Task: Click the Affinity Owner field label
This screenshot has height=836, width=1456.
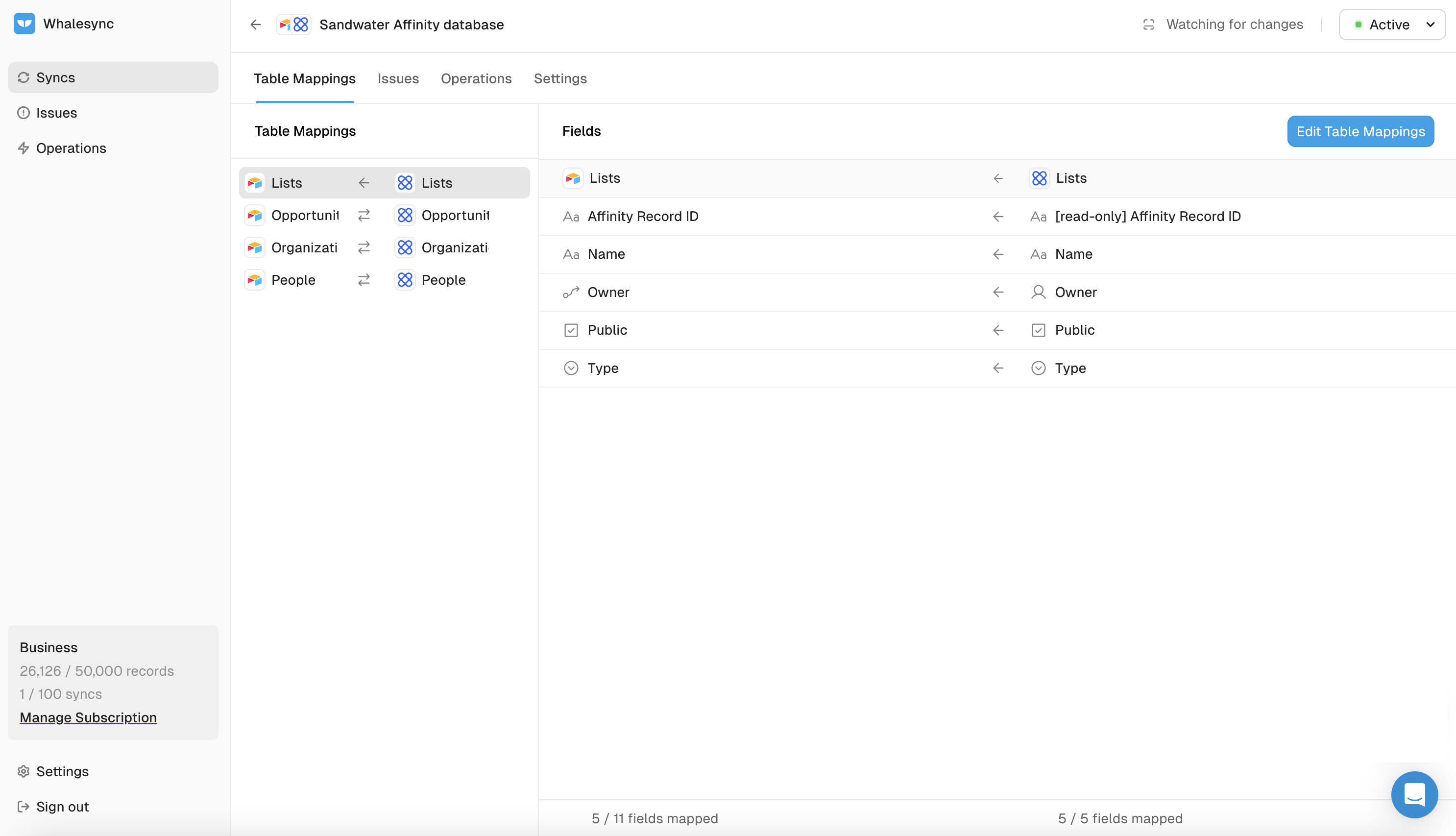Action: pos(1075,292)
